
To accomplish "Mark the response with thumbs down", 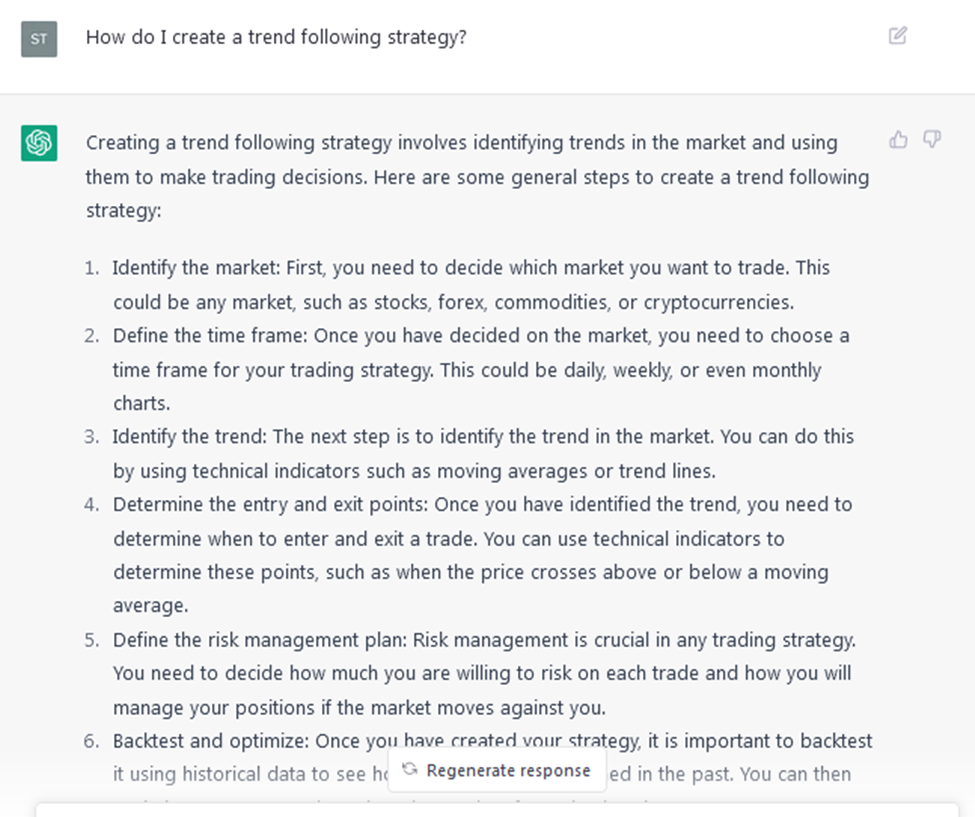I will coord(931,139).
